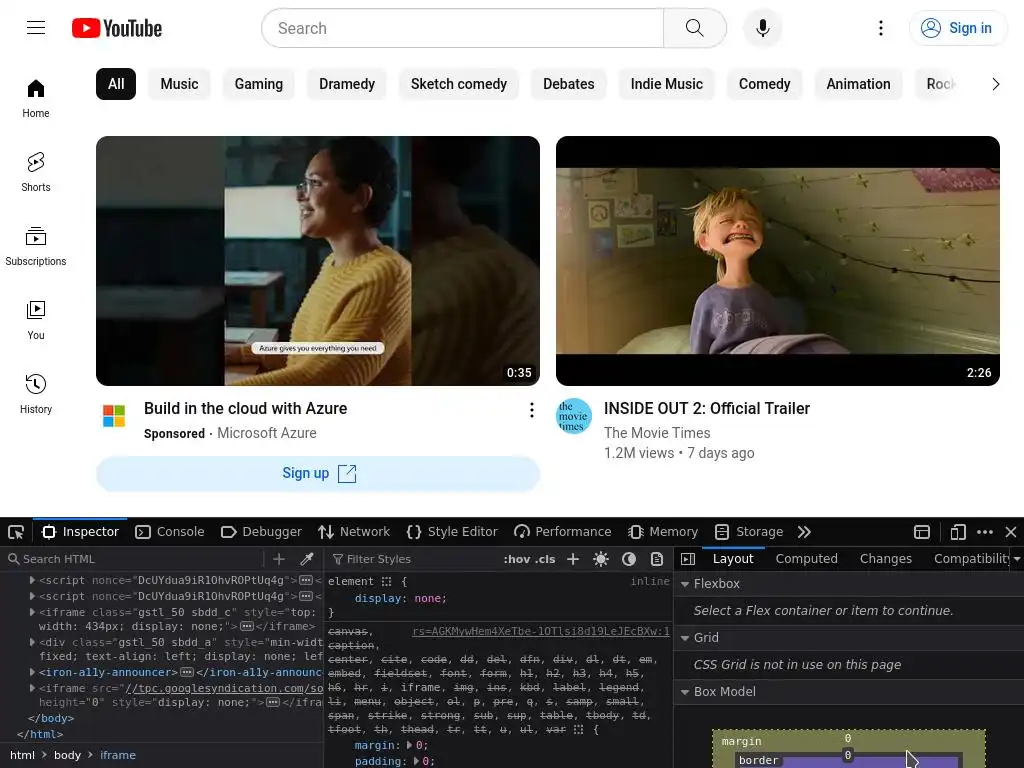Screen dimensions: 1024x768
Task: Select the Gaming category chip
Action: 259,84
